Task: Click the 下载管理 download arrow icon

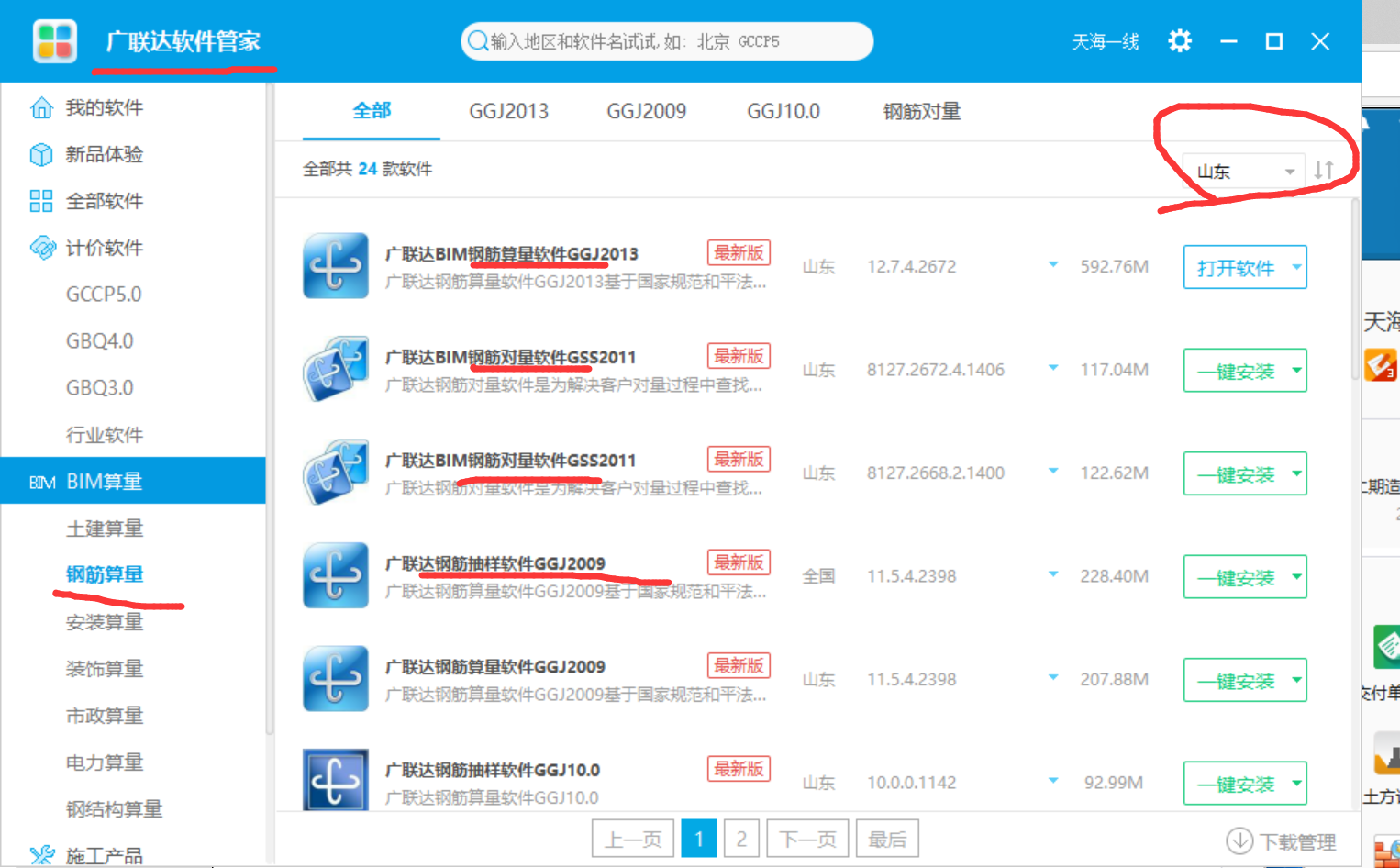Action: click(x=1239, y=840)
